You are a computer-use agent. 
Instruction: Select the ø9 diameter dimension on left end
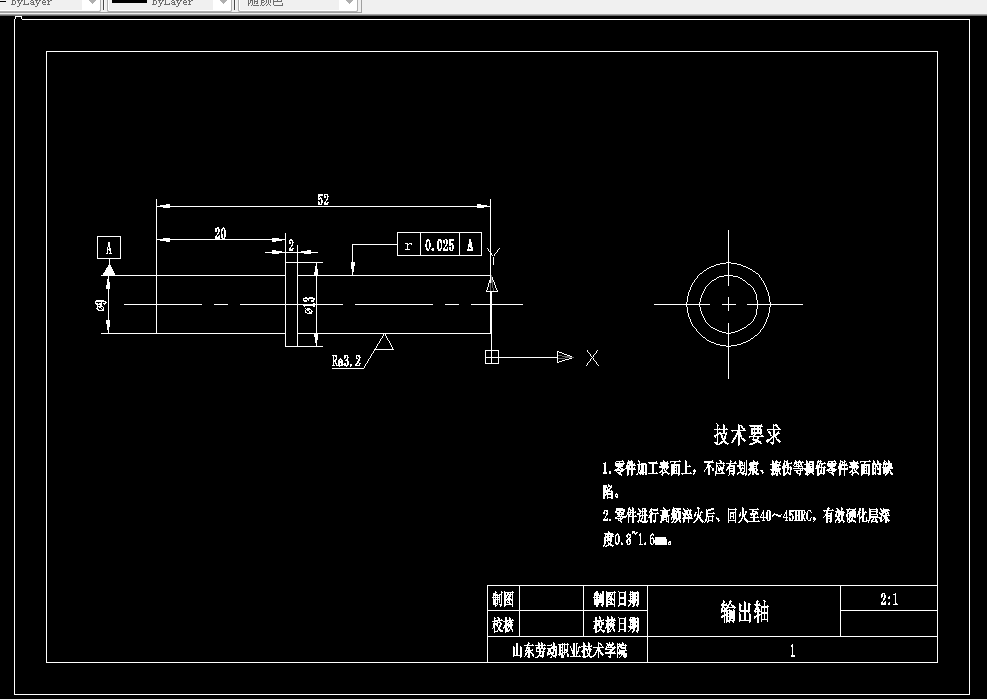tap(100, 305)
